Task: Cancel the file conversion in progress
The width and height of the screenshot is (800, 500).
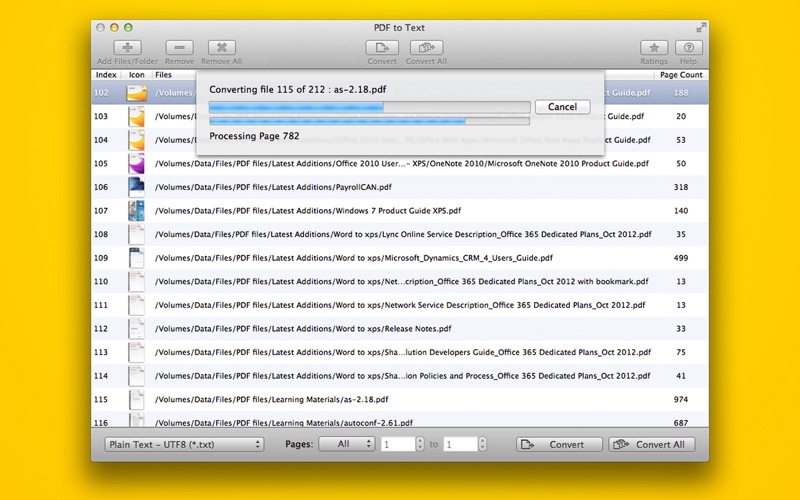Action: [562, 107]
